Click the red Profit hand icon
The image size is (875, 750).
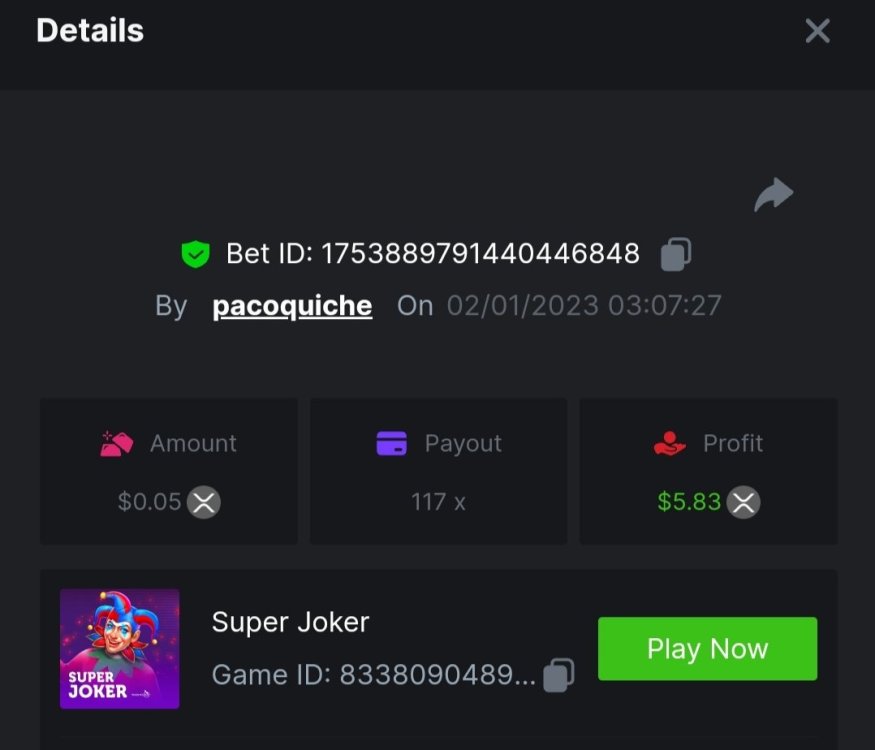tap(669, 443)
